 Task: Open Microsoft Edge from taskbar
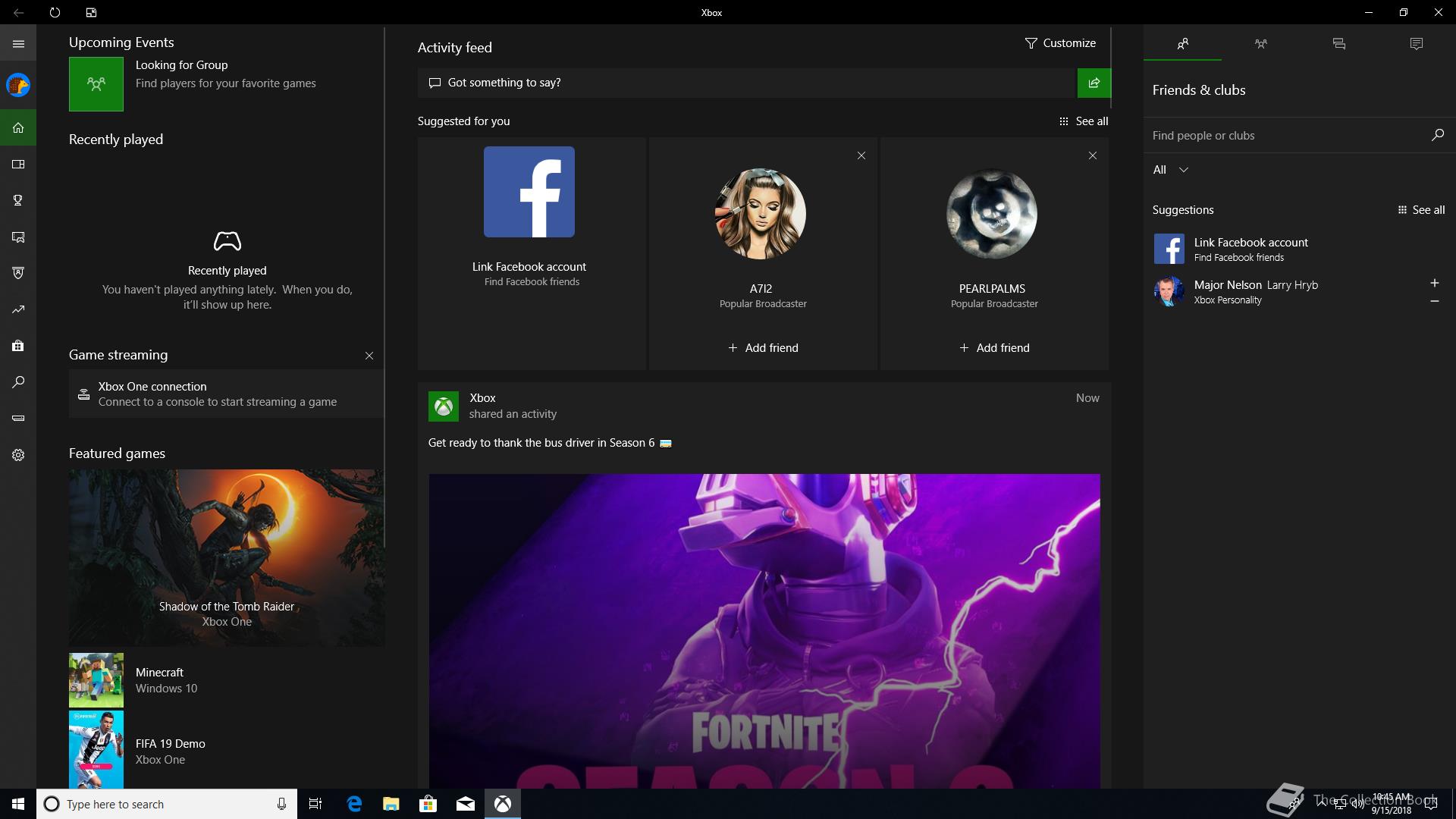pyautogui.click(x=354, y=804)
